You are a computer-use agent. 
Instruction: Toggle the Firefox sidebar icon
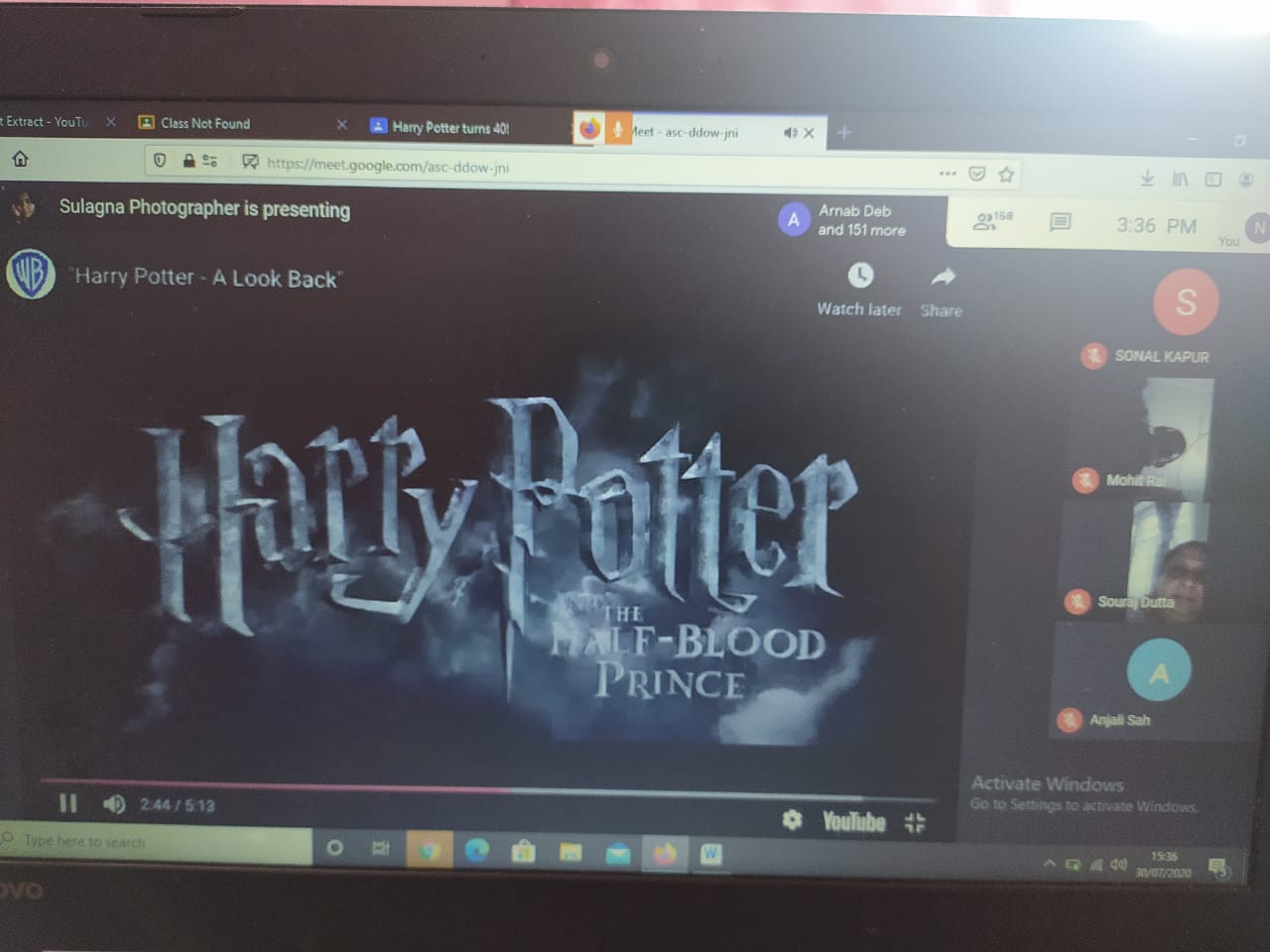[1212, 179]
